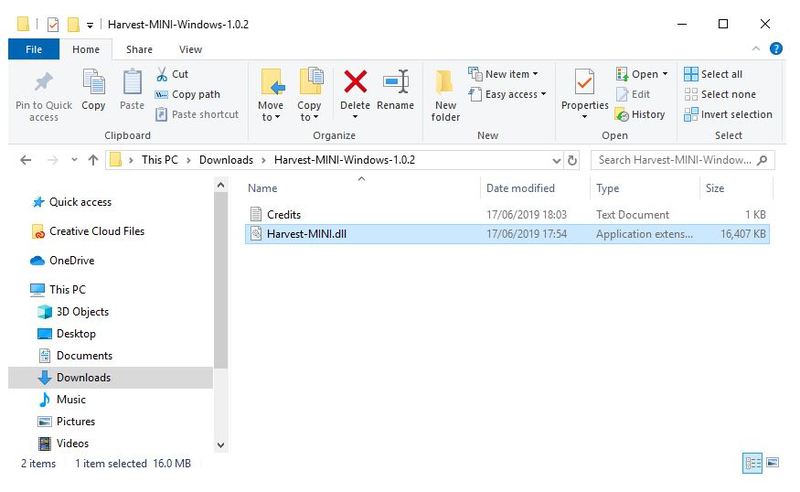Click the navigation pane scrollbar down arrow
Image resolution: width=800 pixels, height=492 pixels.
click(x=221, y=445)
